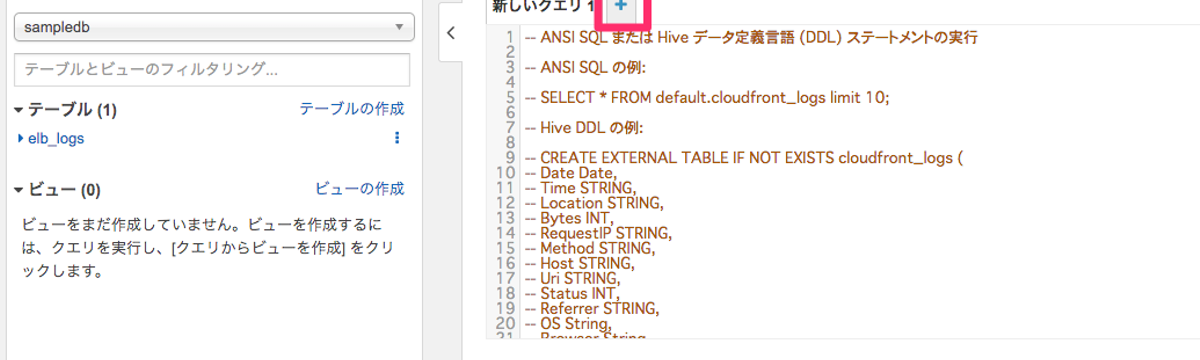Click the table and view filter field

coord(212,70)
